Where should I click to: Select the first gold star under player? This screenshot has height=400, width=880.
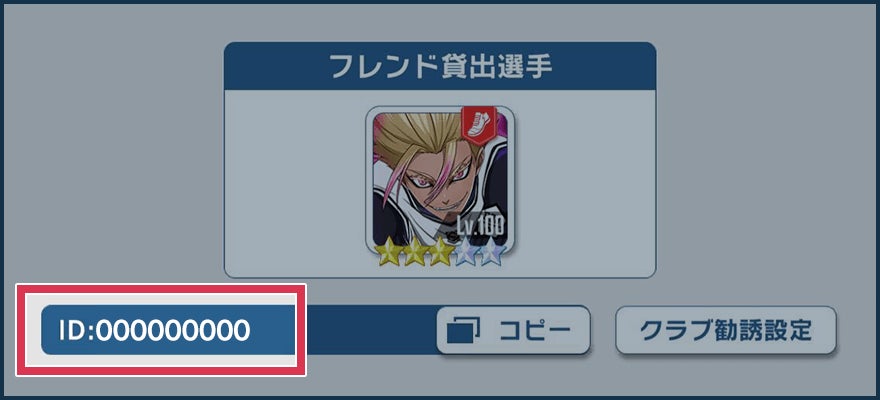(389, 251)
